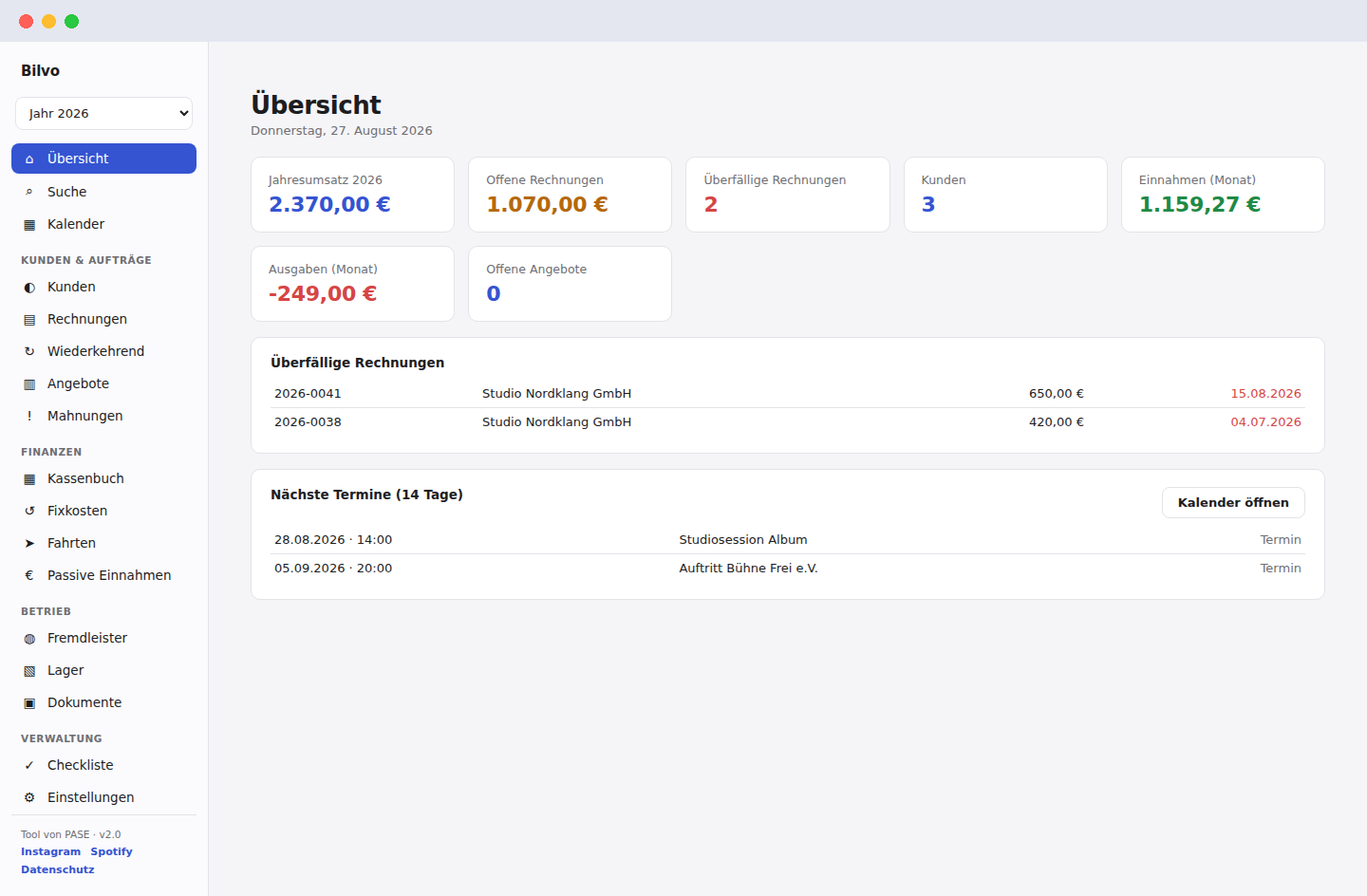Select Fahrten in the sidebar

(x=103, y=543)
